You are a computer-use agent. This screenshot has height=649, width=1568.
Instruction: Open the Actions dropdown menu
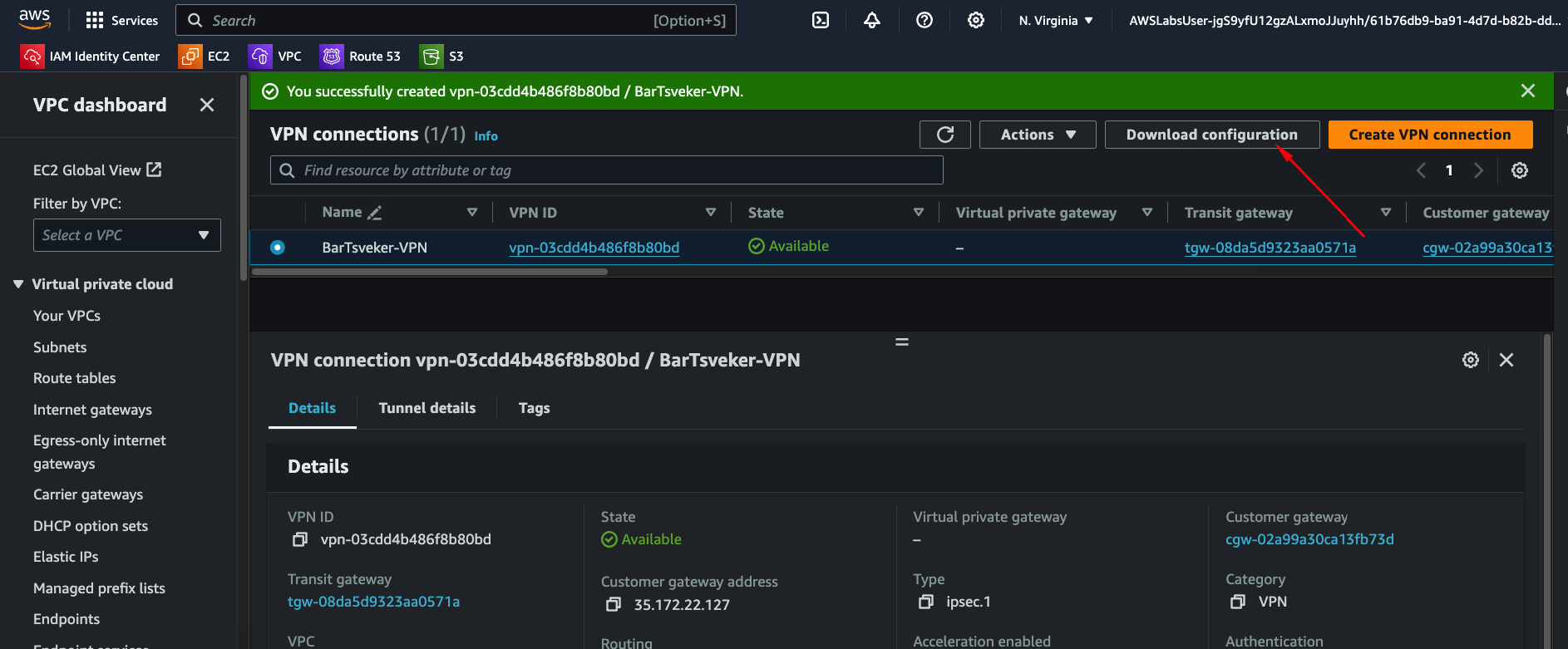click(x=1037, y=135)
